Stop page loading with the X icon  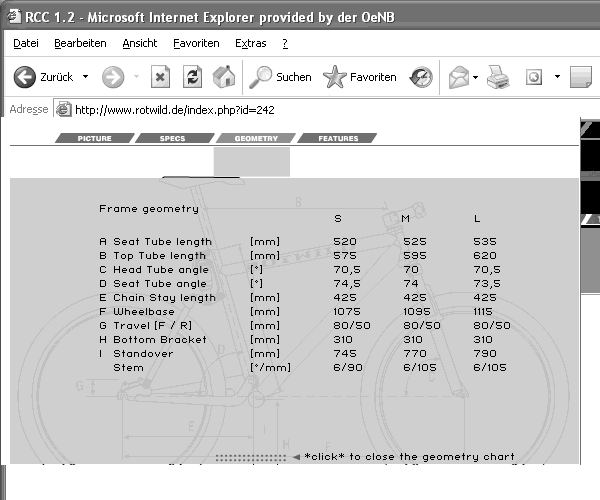(160, 77)
